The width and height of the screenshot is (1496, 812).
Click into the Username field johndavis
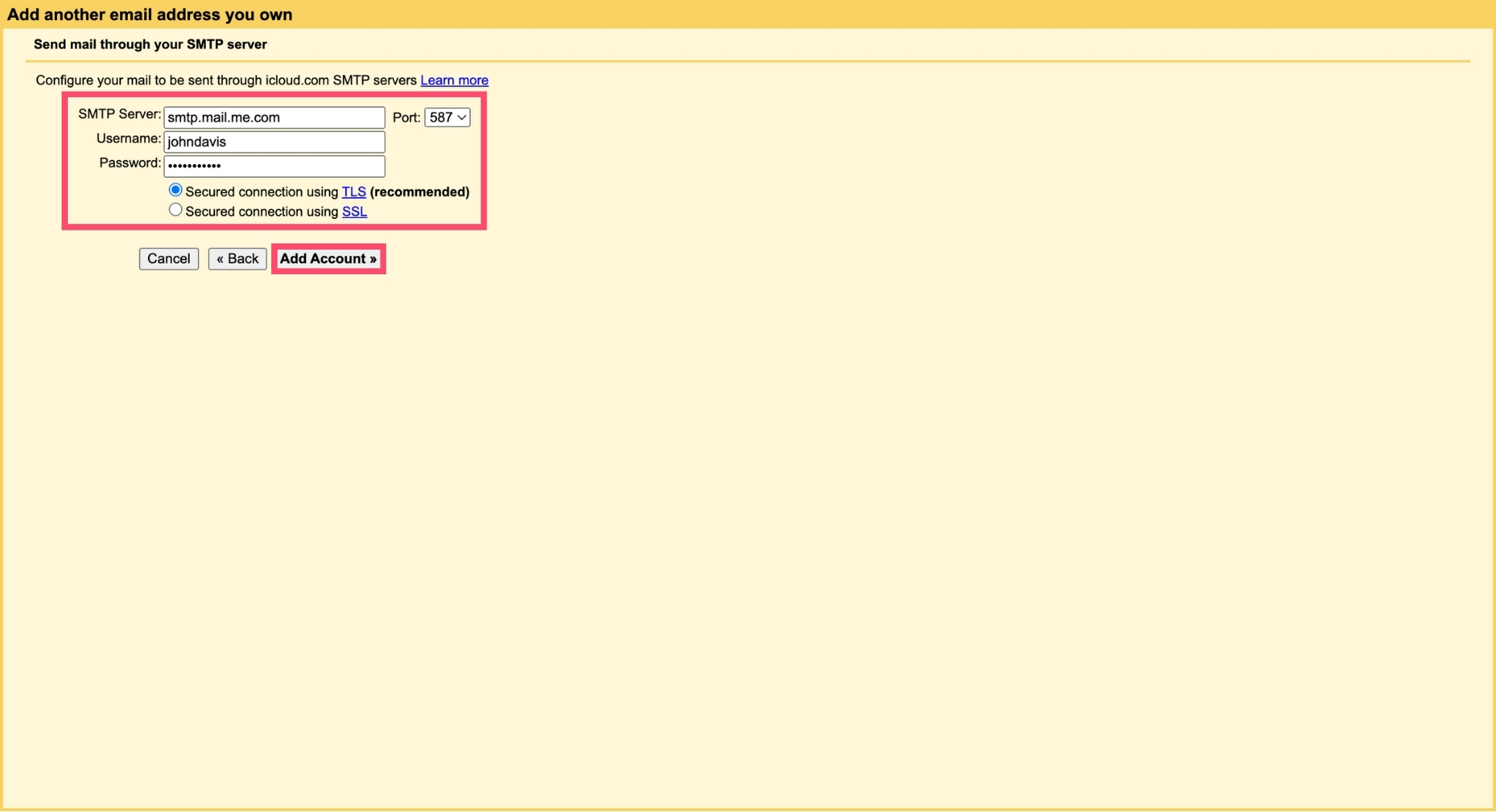click(274, 142)
